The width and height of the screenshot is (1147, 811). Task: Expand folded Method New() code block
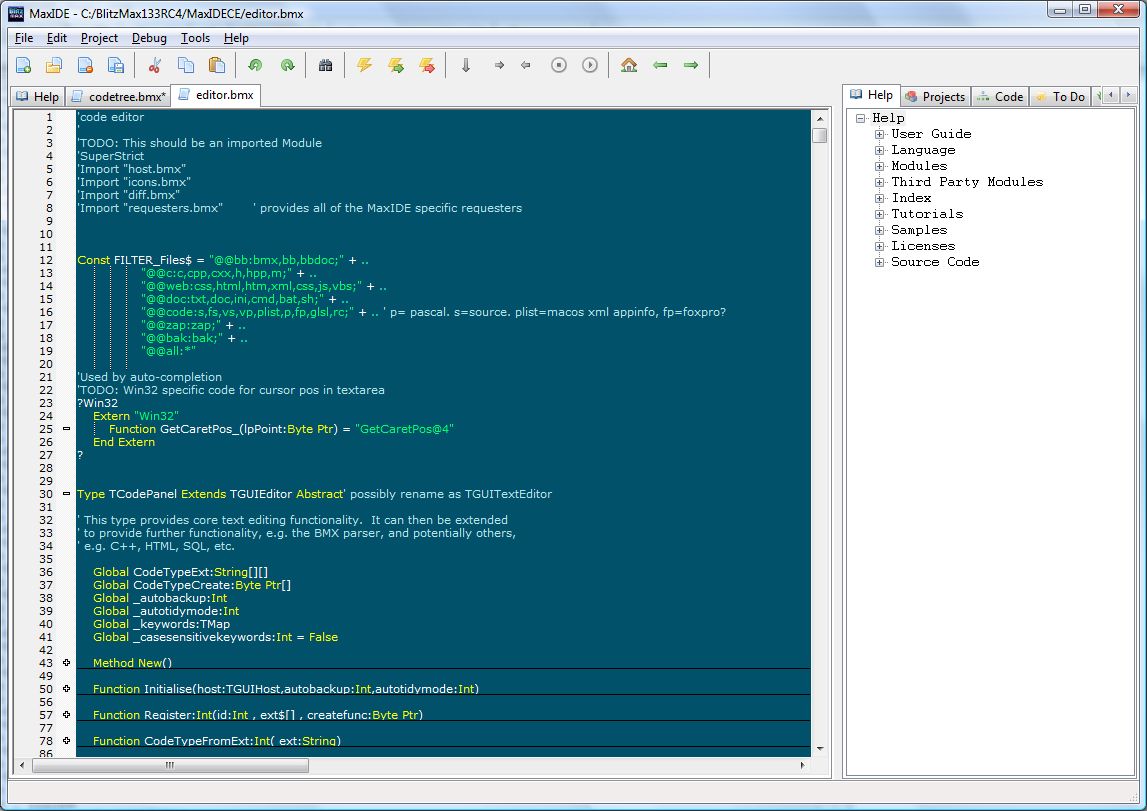click(67, 663)
